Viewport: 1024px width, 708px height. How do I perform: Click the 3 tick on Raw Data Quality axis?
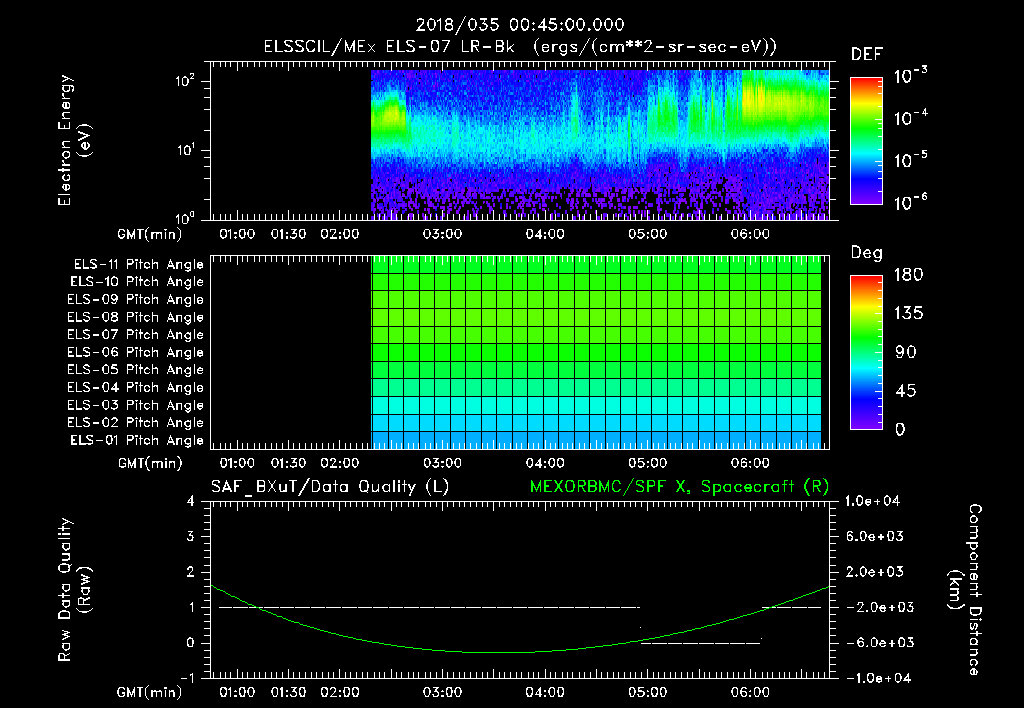pyautogui.click(x=191, y=536)
